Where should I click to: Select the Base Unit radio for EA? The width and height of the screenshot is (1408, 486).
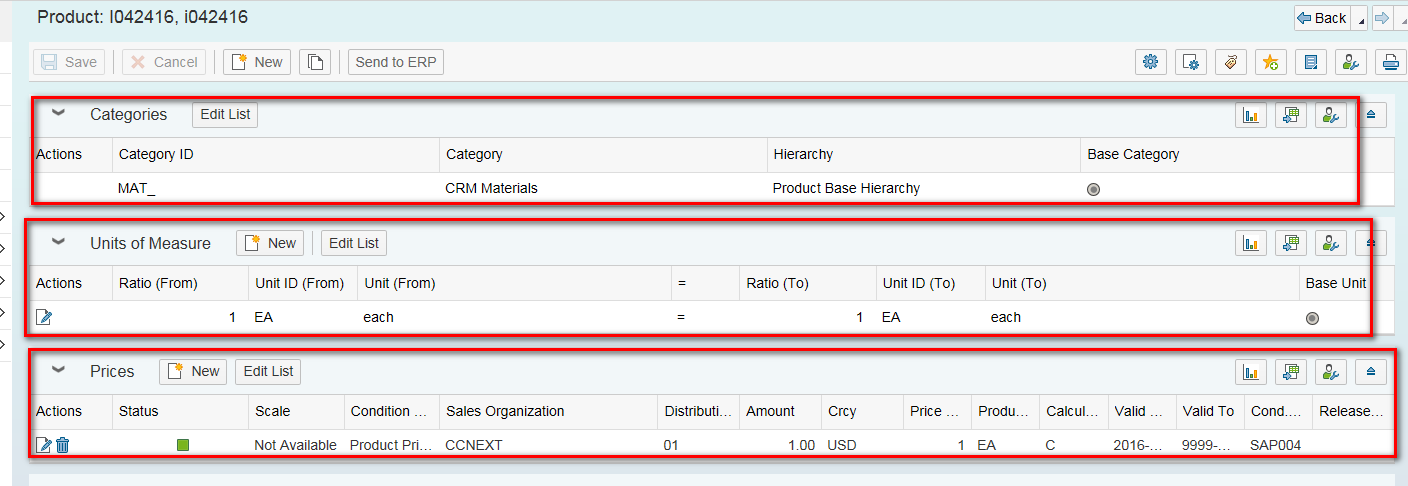tap(1312, 318)
